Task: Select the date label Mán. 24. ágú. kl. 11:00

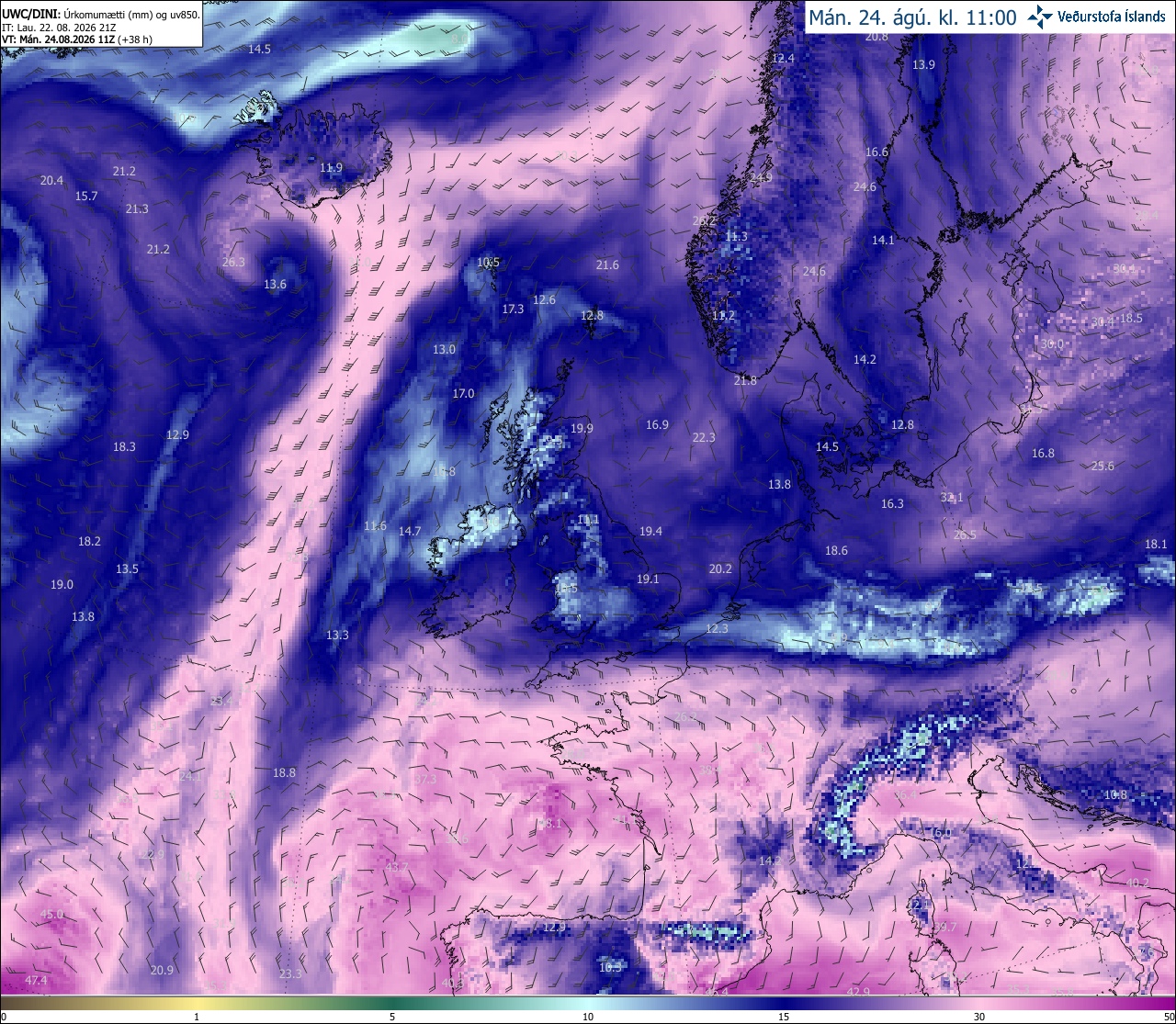Action: [x=912, y=17]
